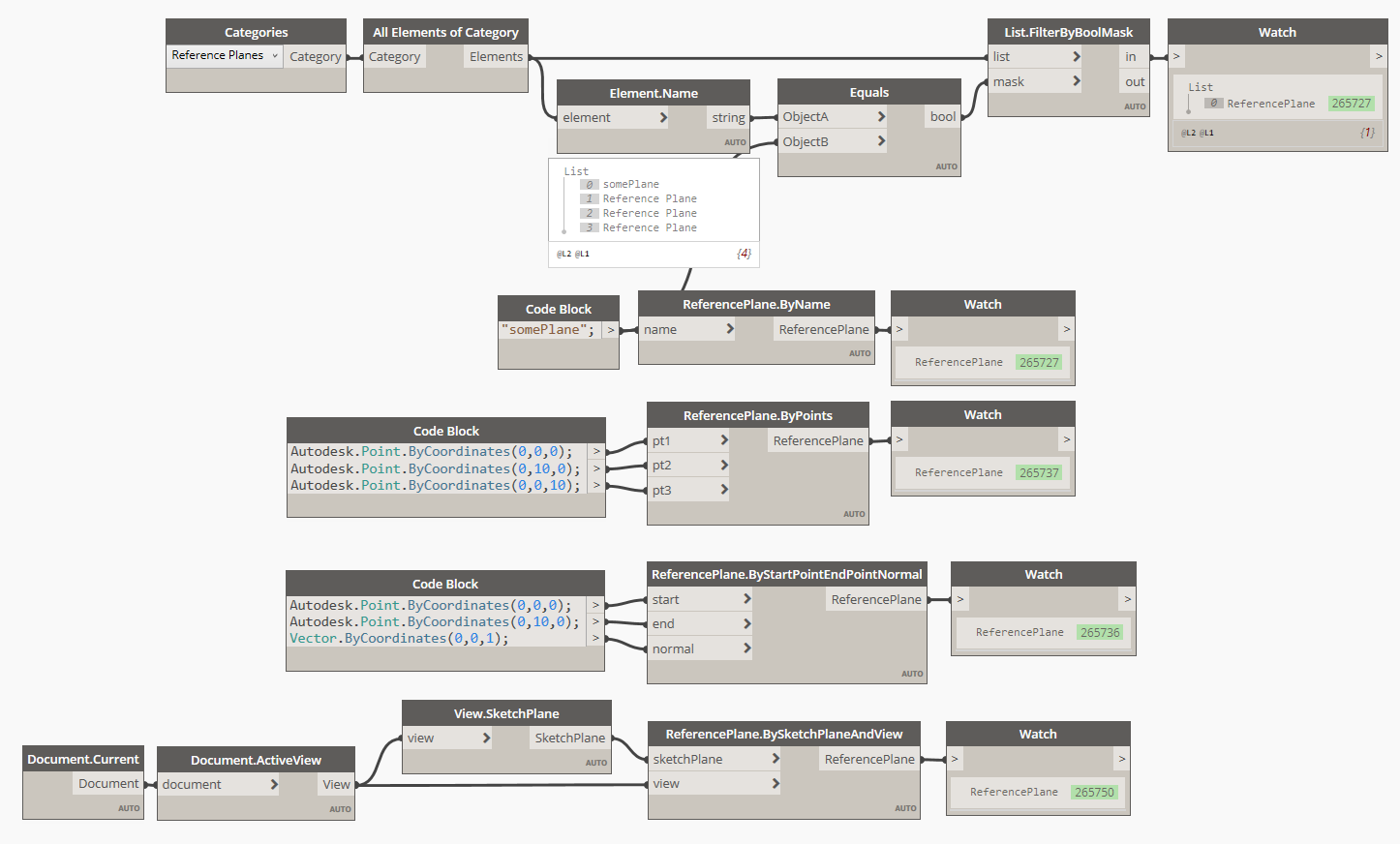
Task: Click the ObjectA input port on Equals node
Action: (x=833, y=115)
